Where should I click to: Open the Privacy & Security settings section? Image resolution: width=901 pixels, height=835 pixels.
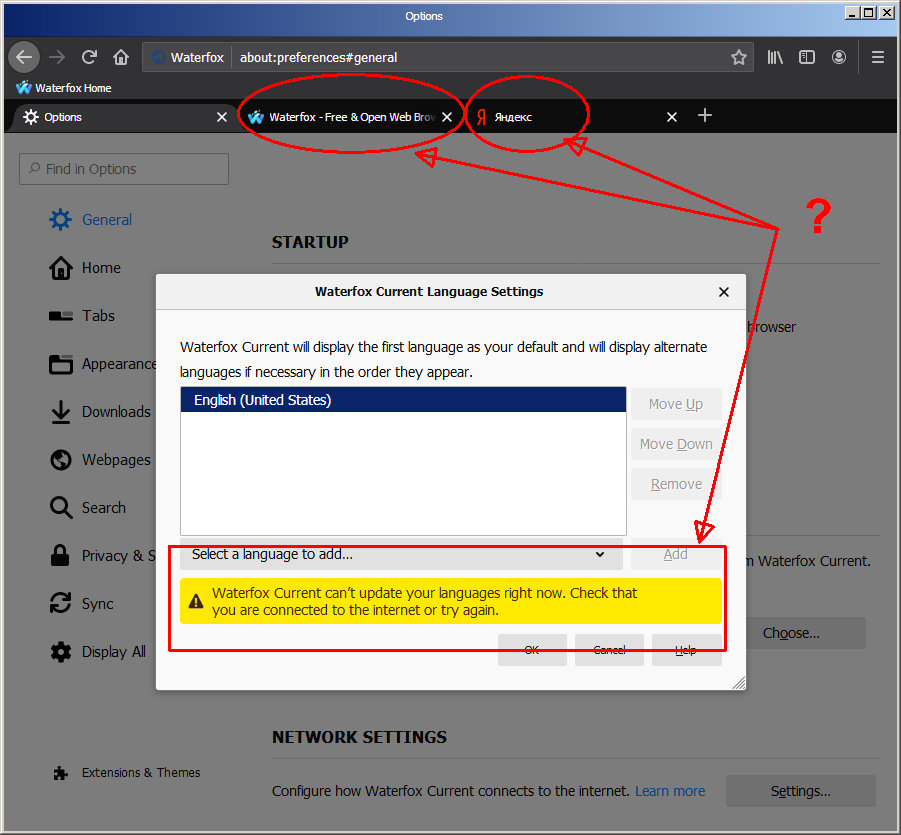point(110,555)
